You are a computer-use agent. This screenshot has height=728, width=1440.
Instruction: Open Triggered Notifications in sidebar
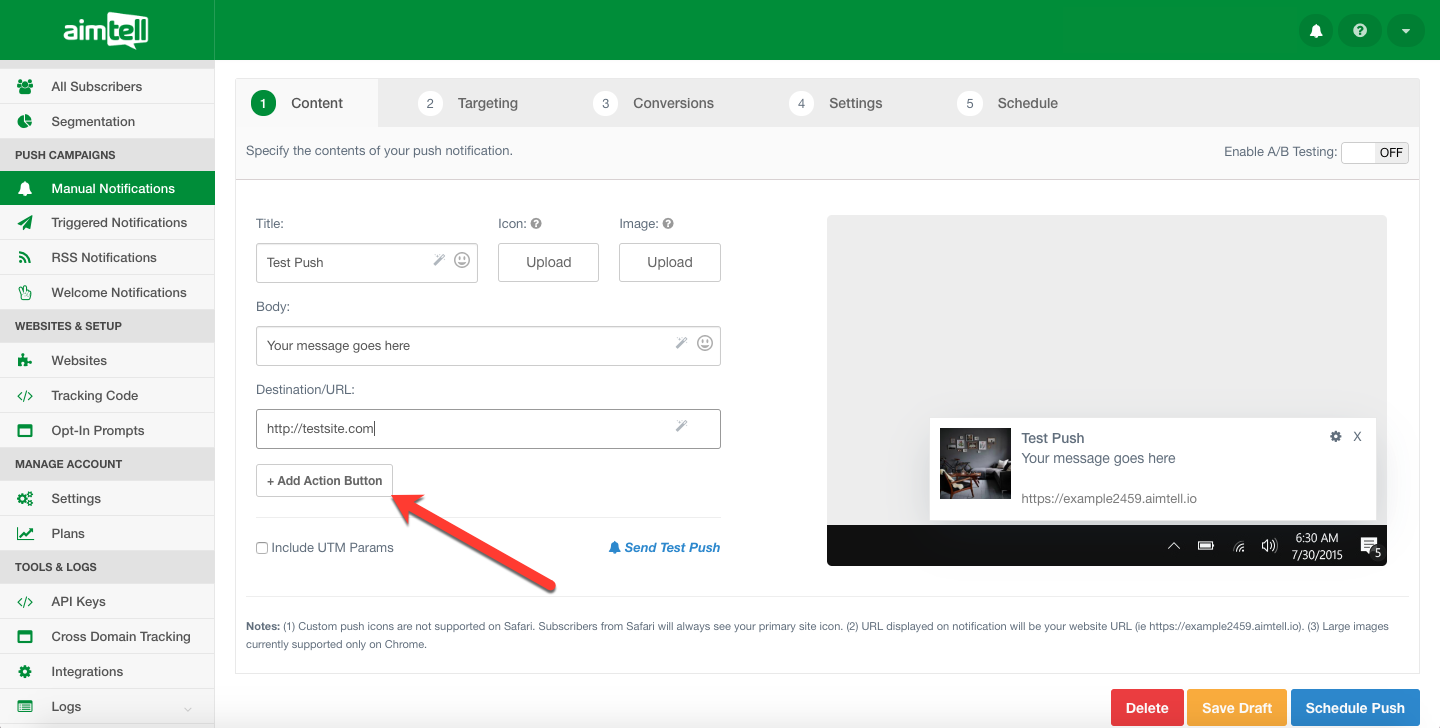tap(119, 223)
